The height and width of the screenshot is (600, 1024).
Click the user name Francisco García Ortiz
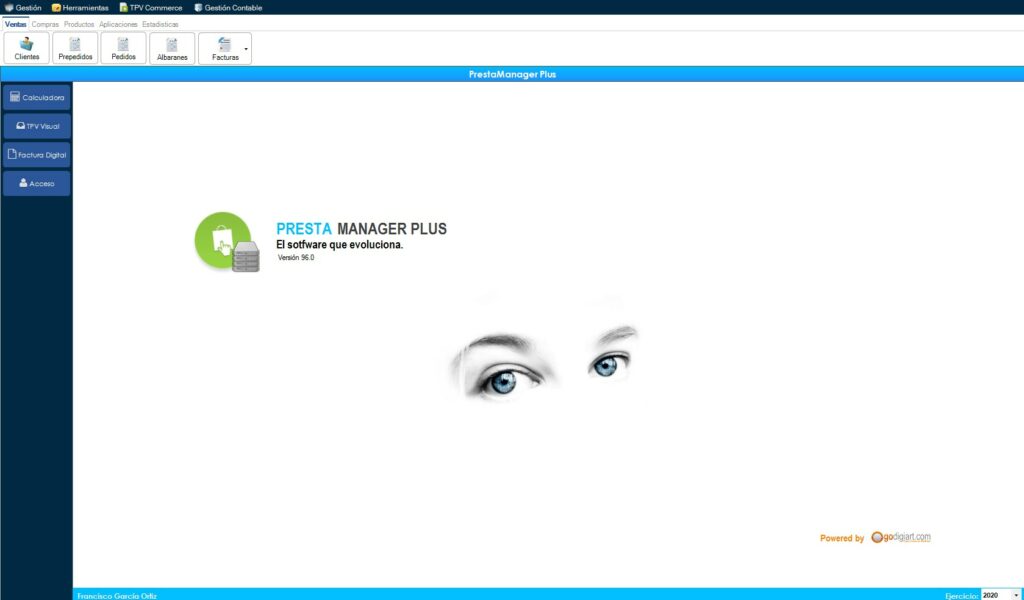click(x=117, y=595)
